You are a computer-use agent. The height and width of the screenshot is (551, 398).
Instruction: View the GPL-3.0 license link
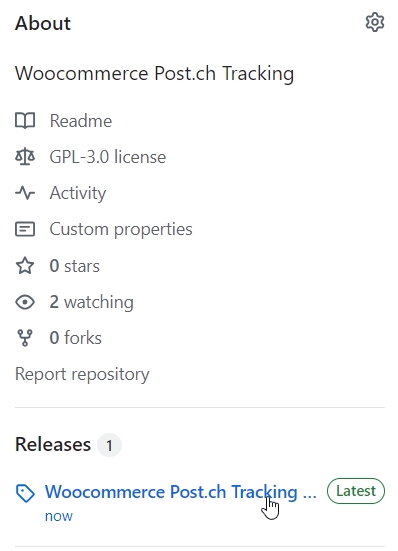point(107,157)
